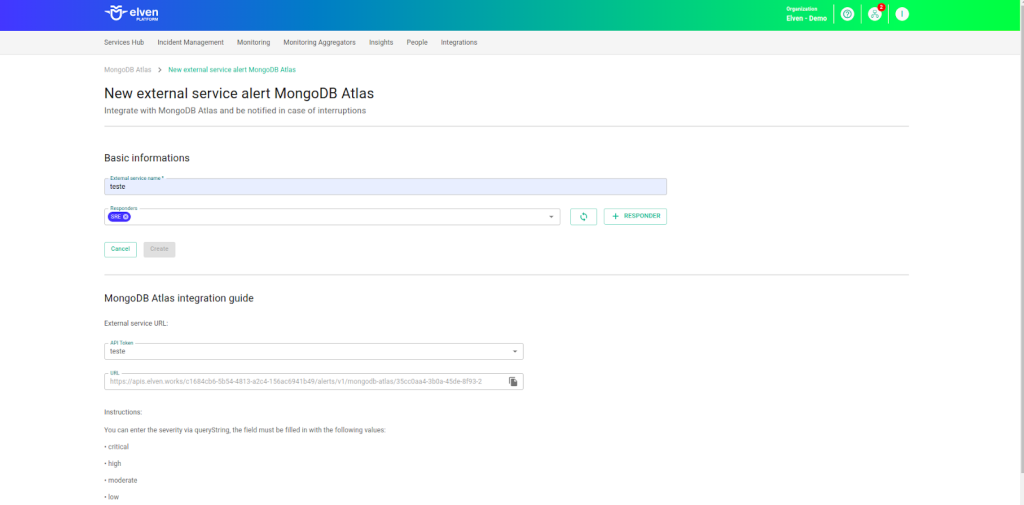Open the API Token dropdown
The width and height of the screenshot is (1024, 505).
point(515,352)
